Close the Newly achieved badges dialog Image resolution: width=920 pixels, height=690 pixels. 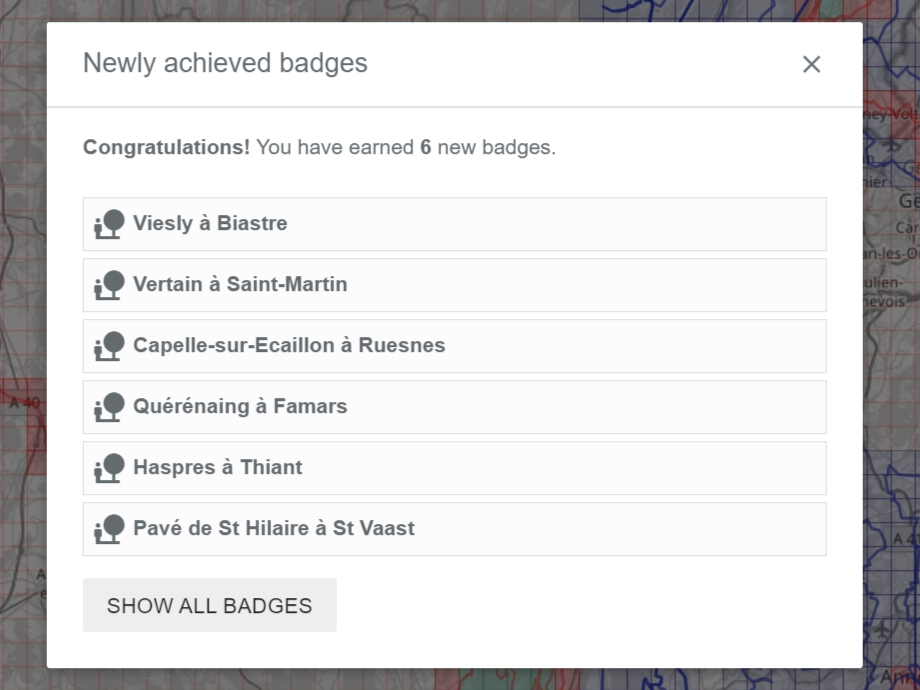811,64
